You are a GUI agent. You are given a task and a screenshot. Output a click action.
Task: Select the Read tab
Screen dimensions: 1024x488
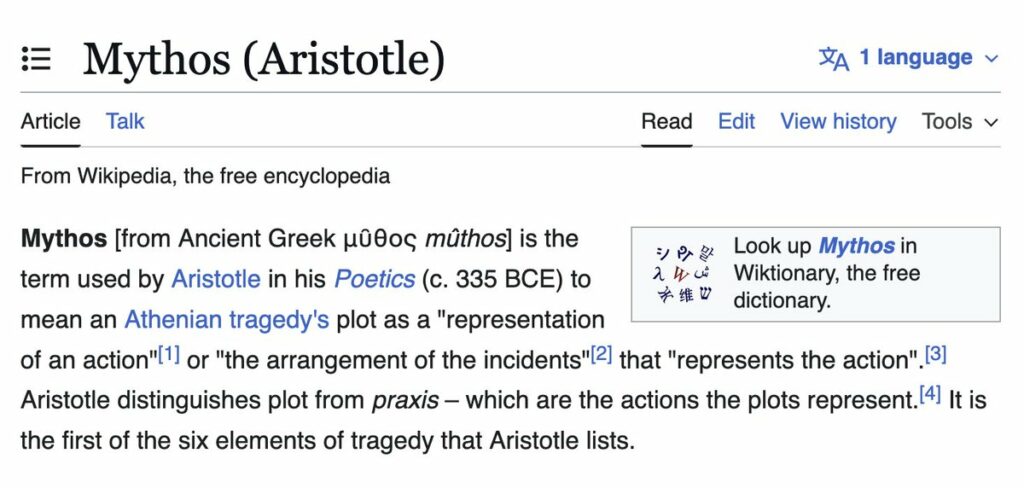pyautogui.click(x=666, y=121)
